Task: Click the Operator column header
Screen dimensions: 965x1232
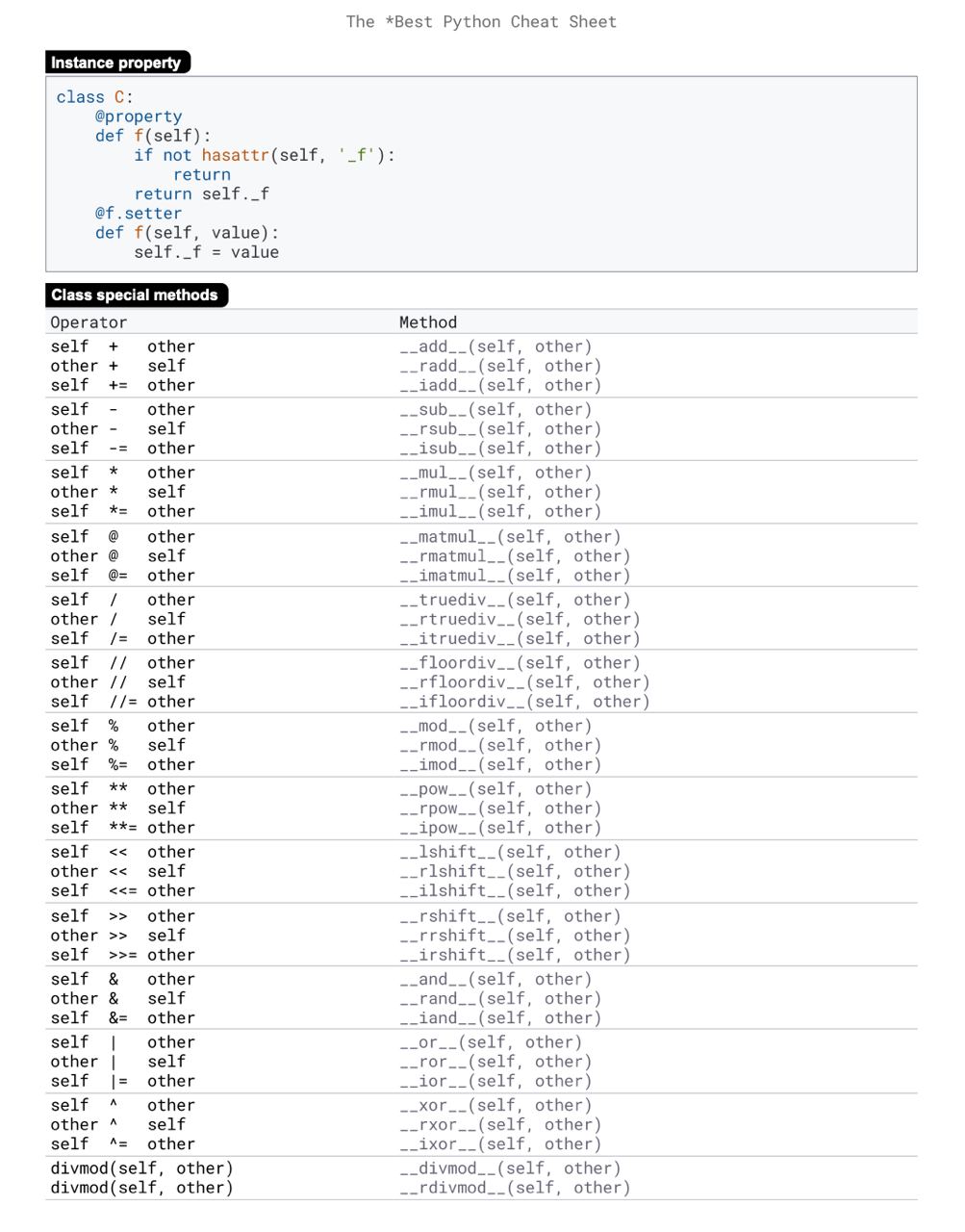Action: [x=89, y=322]
